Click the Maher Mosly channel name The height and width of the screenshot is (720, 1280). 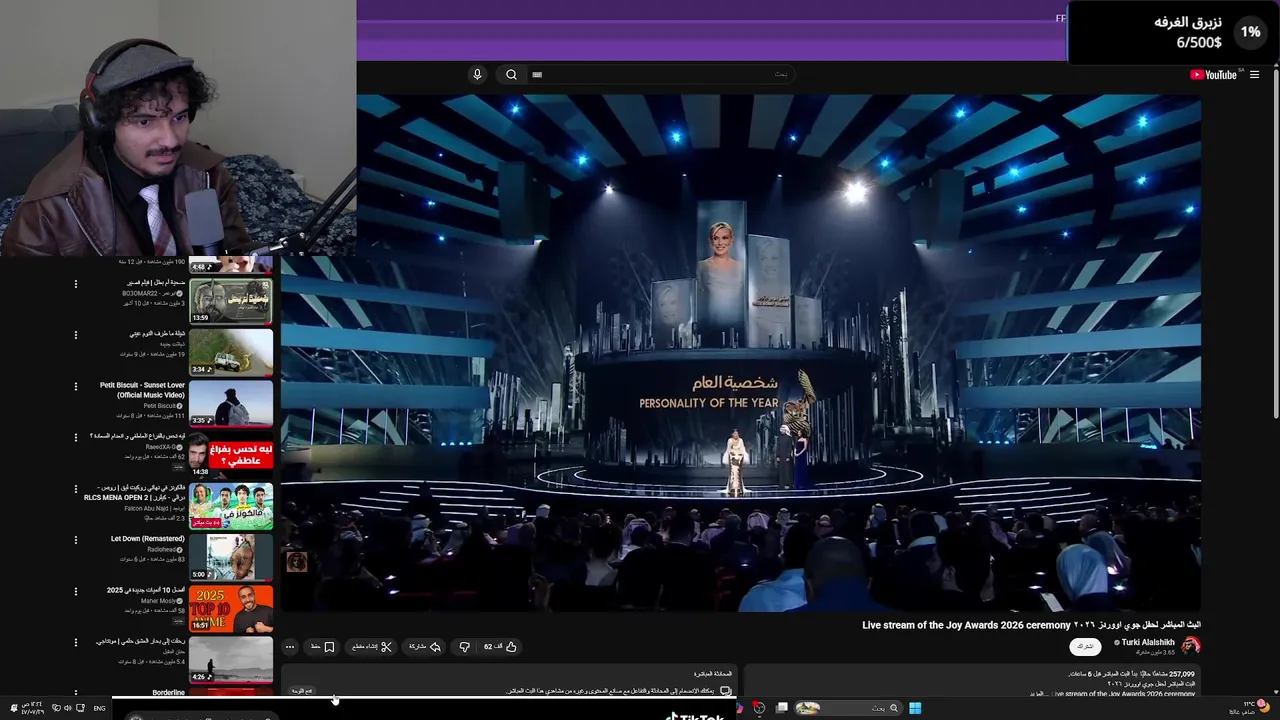pos(160,601)
